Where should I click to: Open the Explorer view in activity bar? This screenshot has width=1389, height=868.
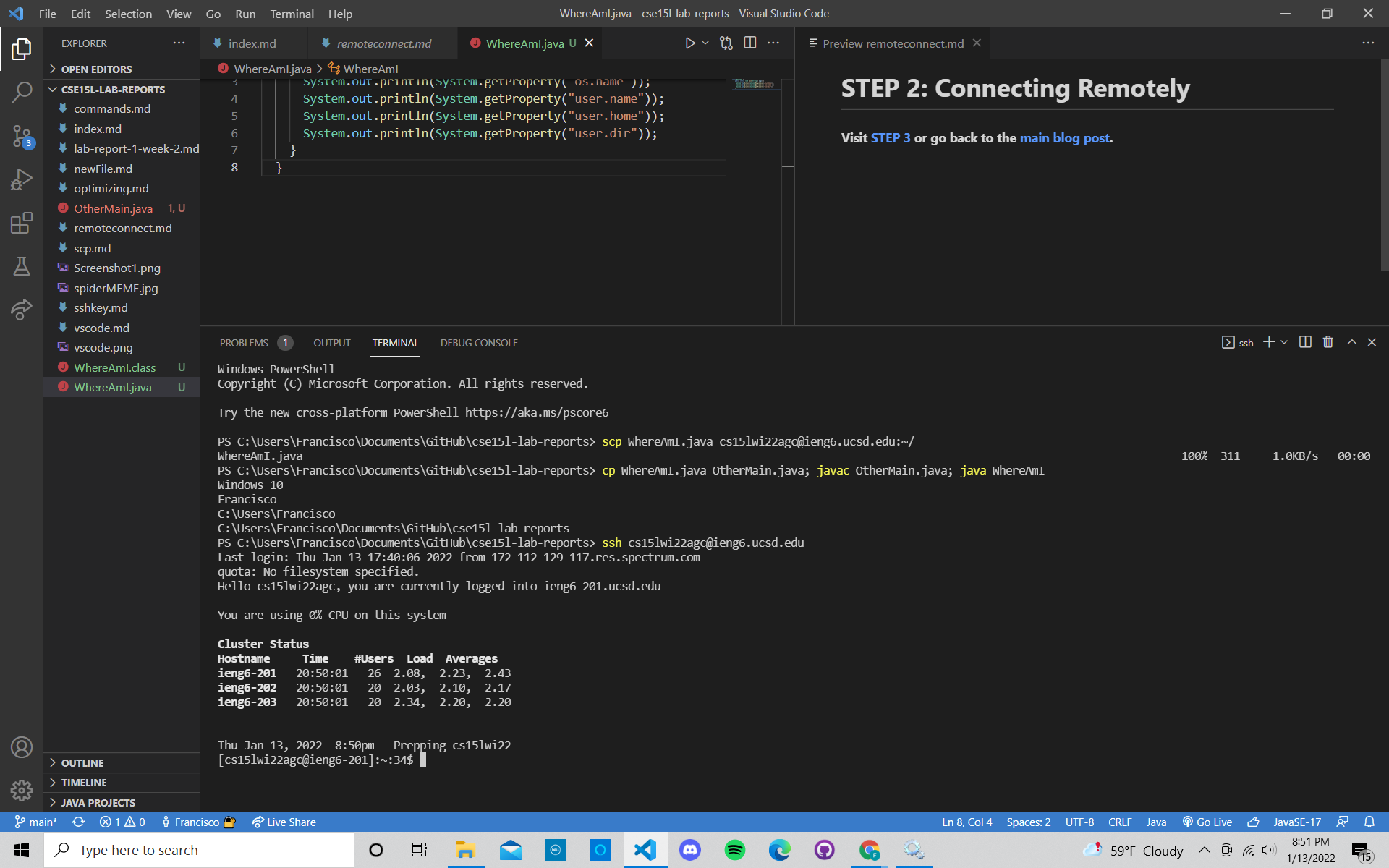pos(22,49)
